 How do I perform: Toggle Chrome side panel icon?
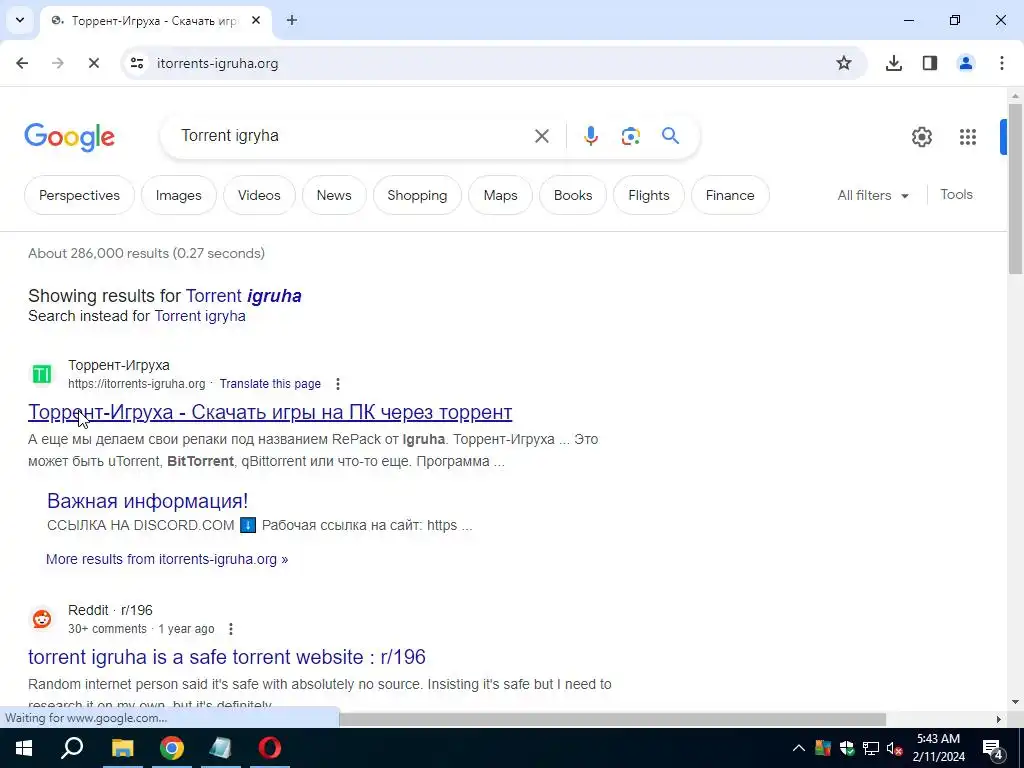point(930,63)
